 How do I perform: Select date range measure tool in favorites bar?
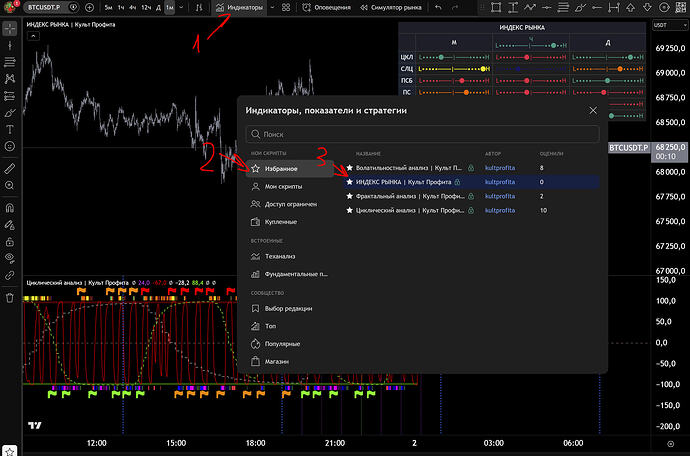pos(613,7)
